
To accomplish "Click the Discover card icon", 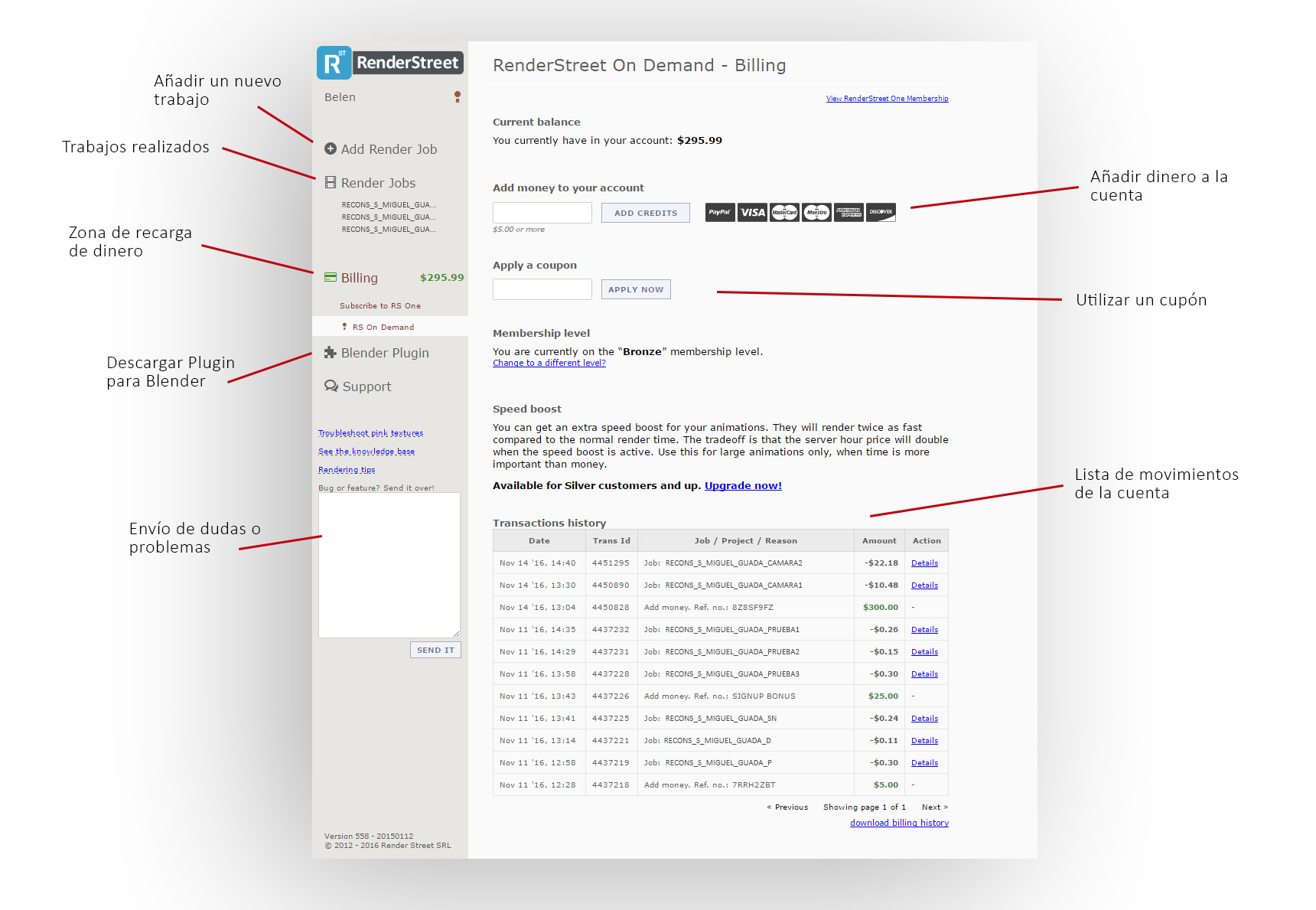I will tap(881, 213).
